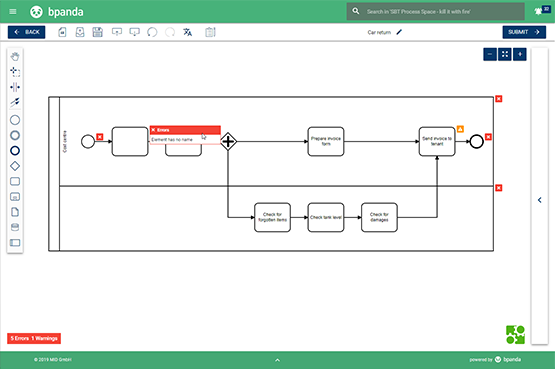Select the space create/remove tool

click(15, 87)
